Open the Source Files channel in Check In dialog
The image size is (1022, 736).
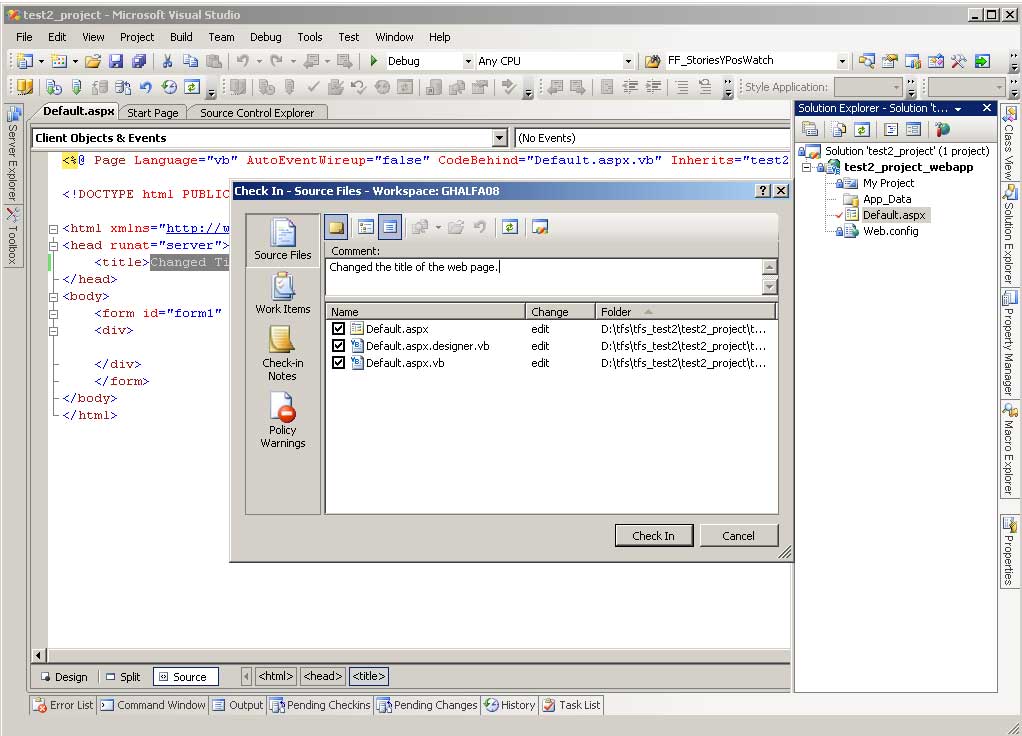tap(282, 239)
